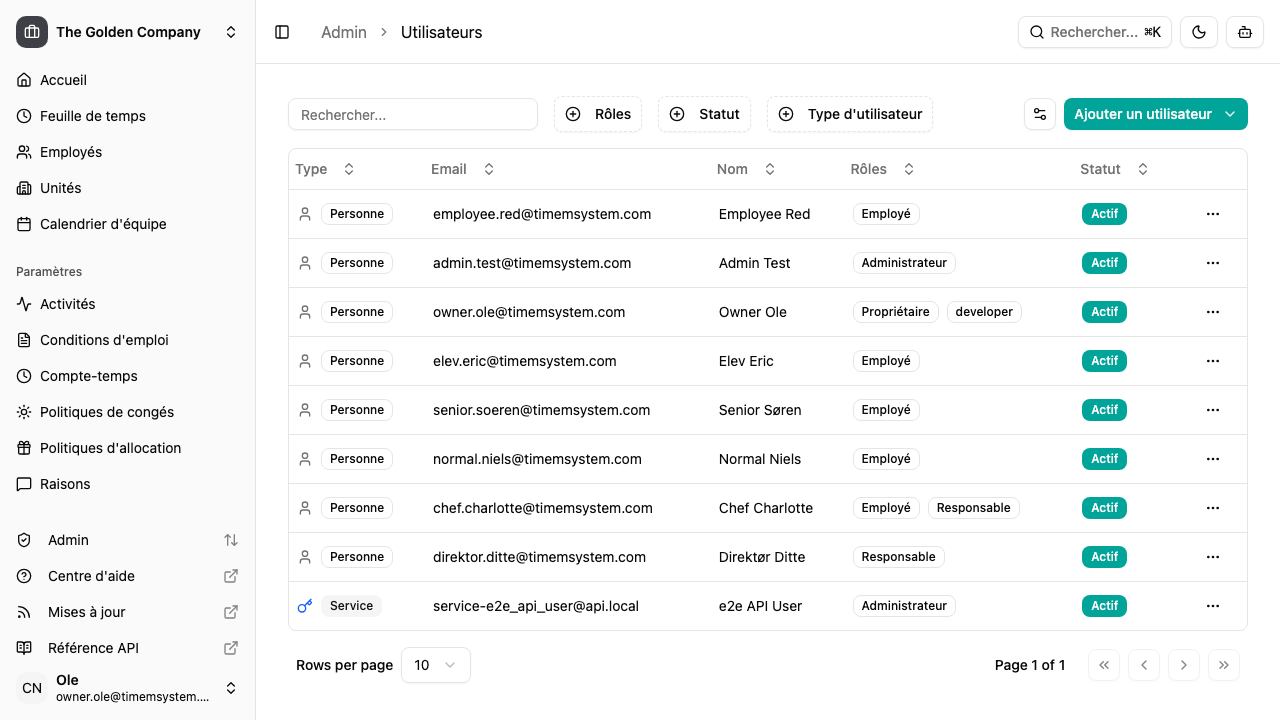Viewport: 1280px width, 720px height.
Task: Click the Actif status badge for Owner Ole
Action: (1104, 312)
